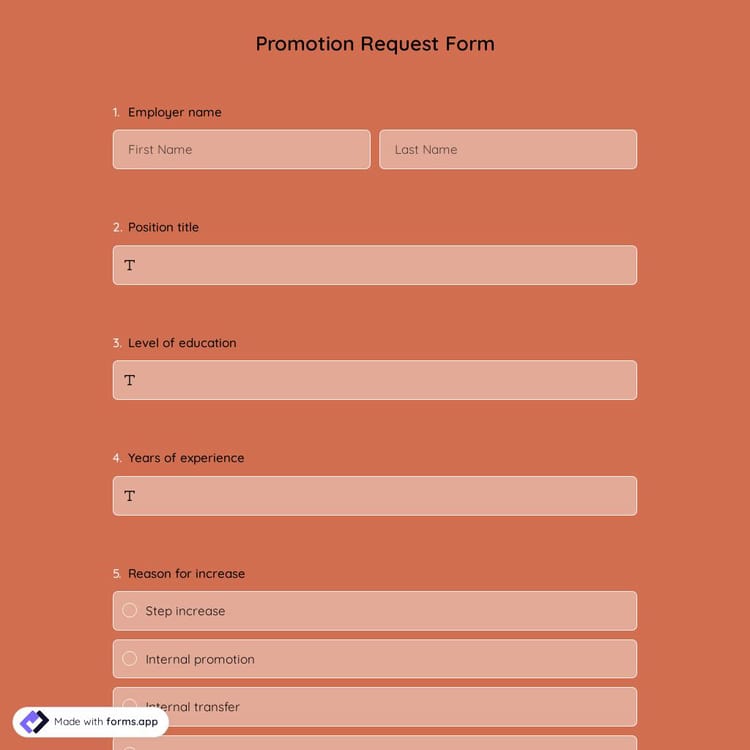Viewport: 750px width, 750px height.
Task: Click the Reason for increase question label
Action: [186, 574]
